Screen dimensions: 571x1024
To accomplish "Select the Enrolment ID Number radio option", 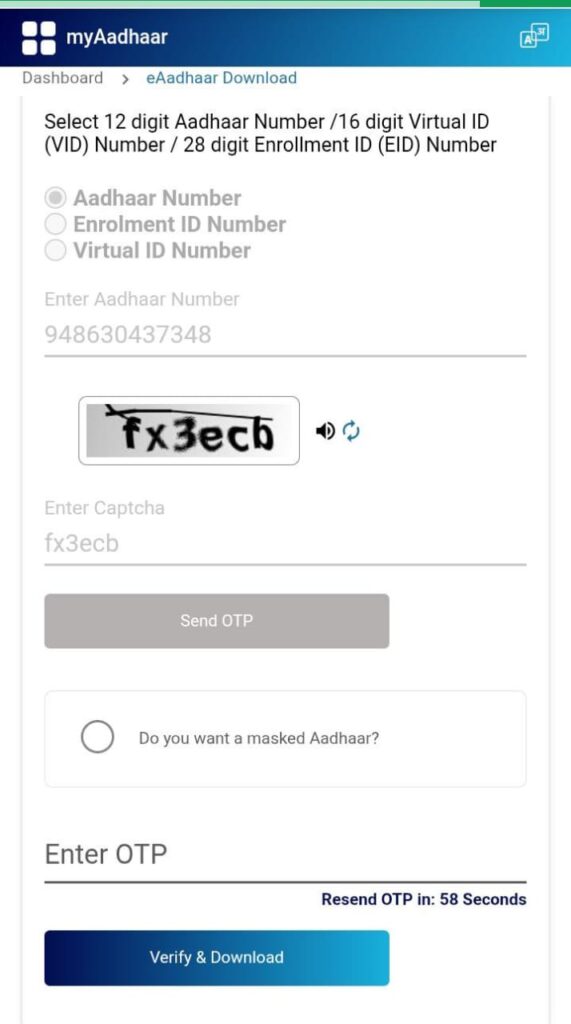I will click(56, 224).
